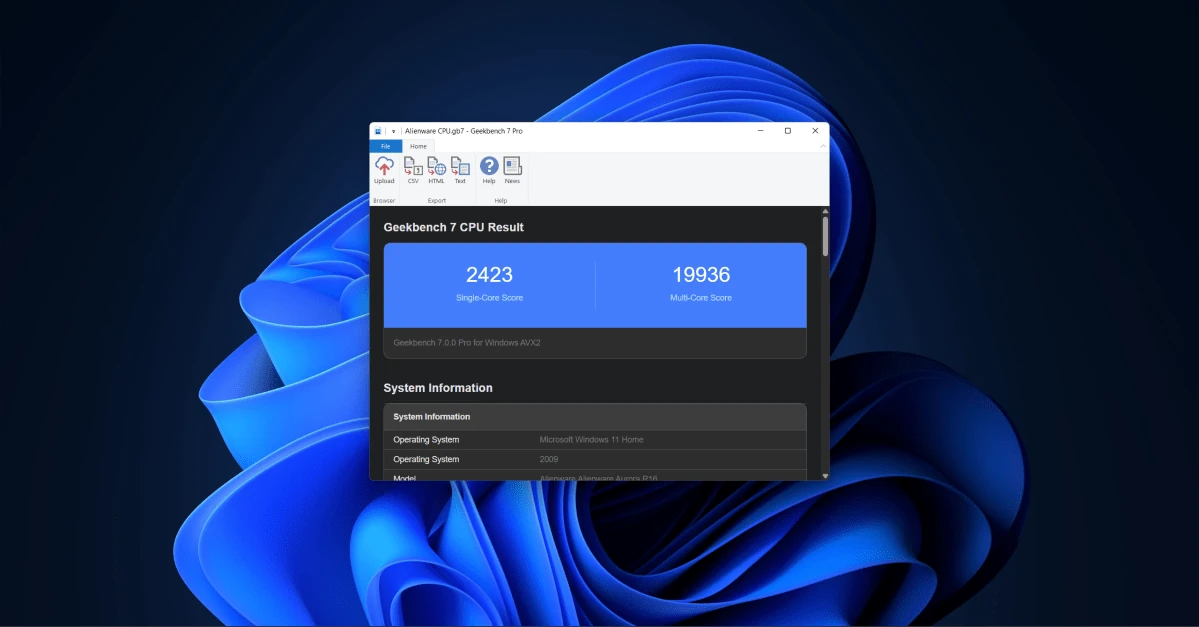Minimize the Geekbench window
This screenshot has width=1199, height=627.
tap(760, 131)
